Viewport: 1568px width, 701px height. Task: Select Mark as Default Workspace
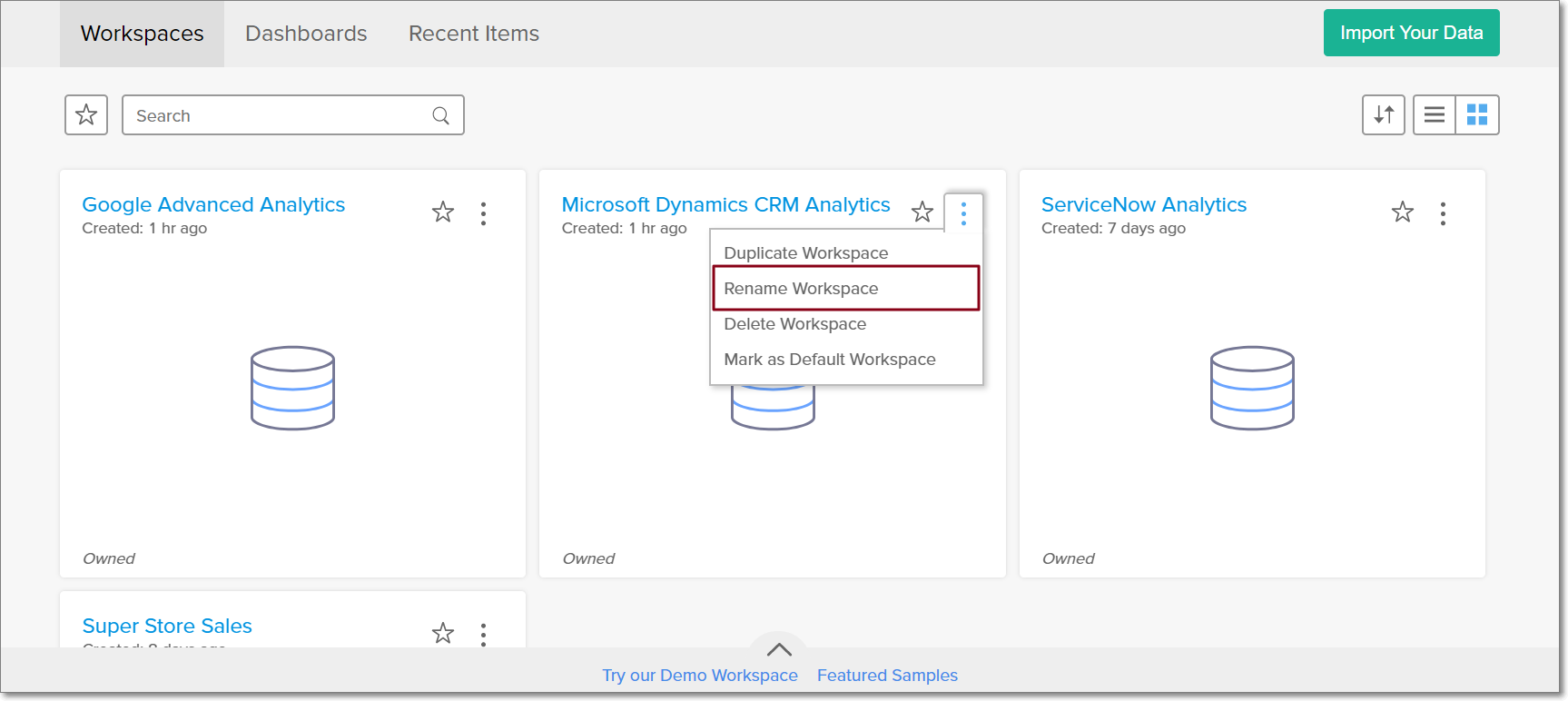point(829,360)
